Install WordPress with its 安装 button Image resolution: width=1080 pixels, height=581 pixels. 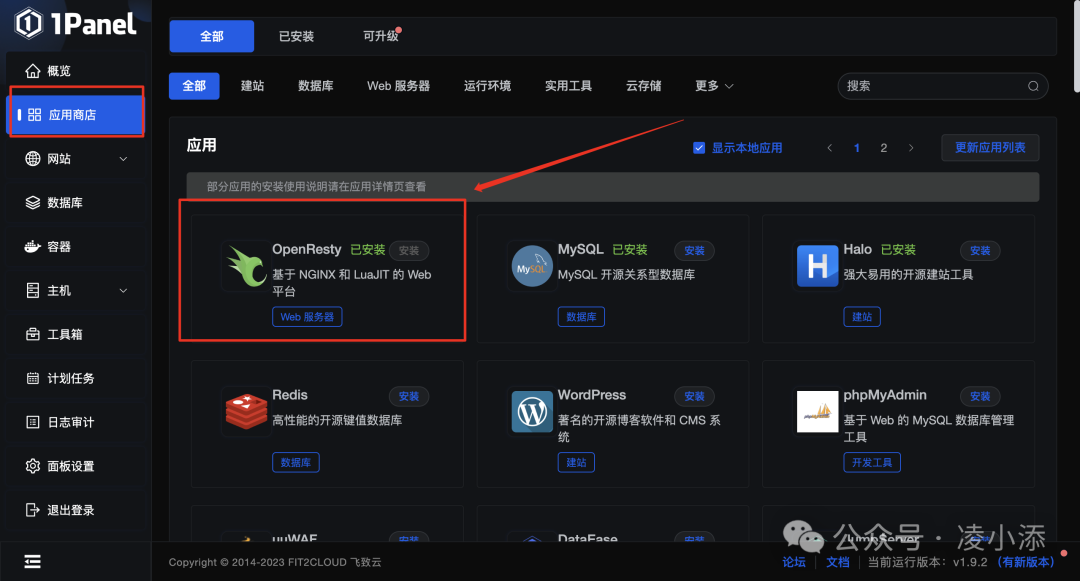694,397
